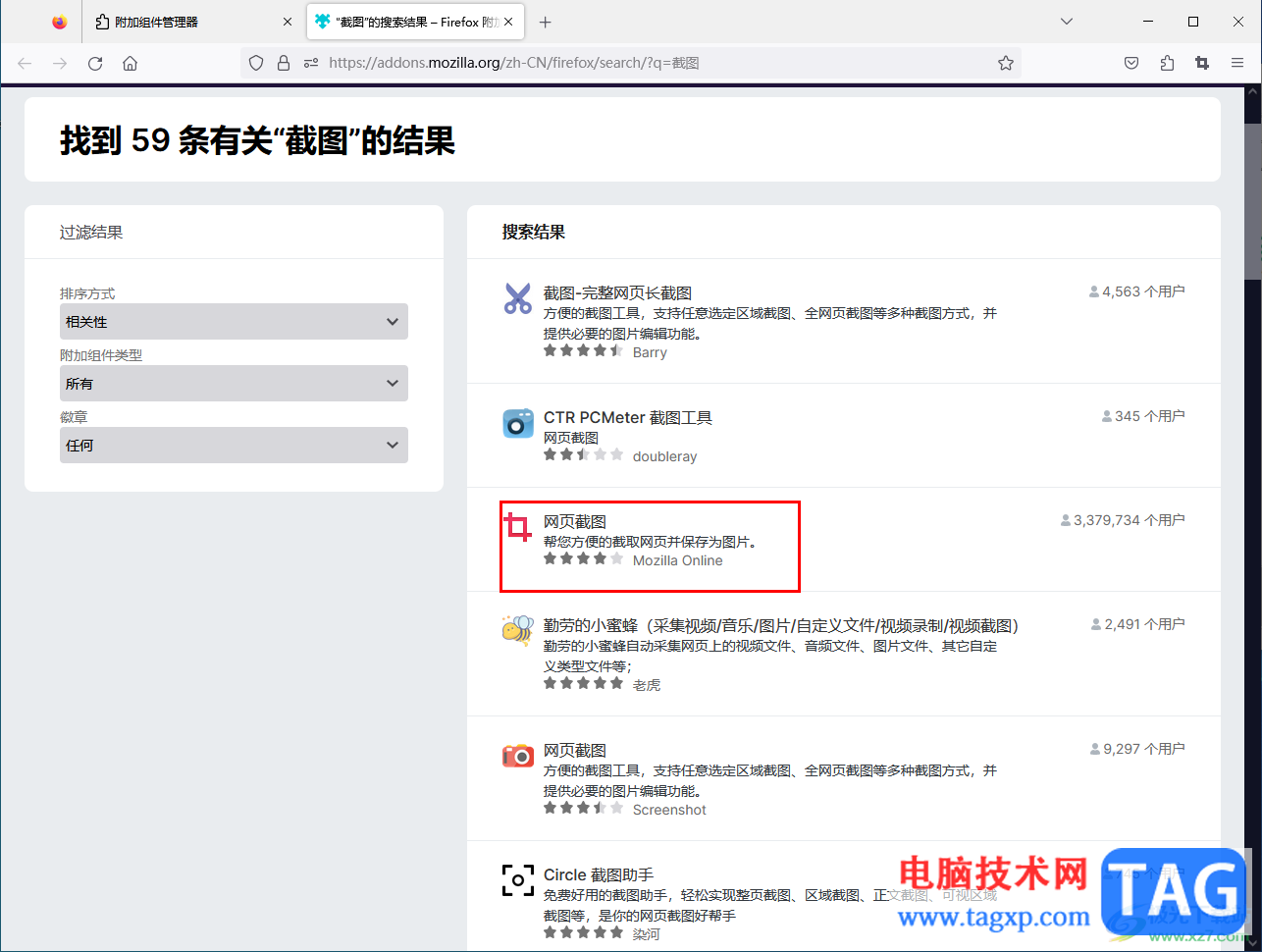The image size is (1262, 952).
Task: Open the Firefox application menu
Action: tap(1237, 63)
